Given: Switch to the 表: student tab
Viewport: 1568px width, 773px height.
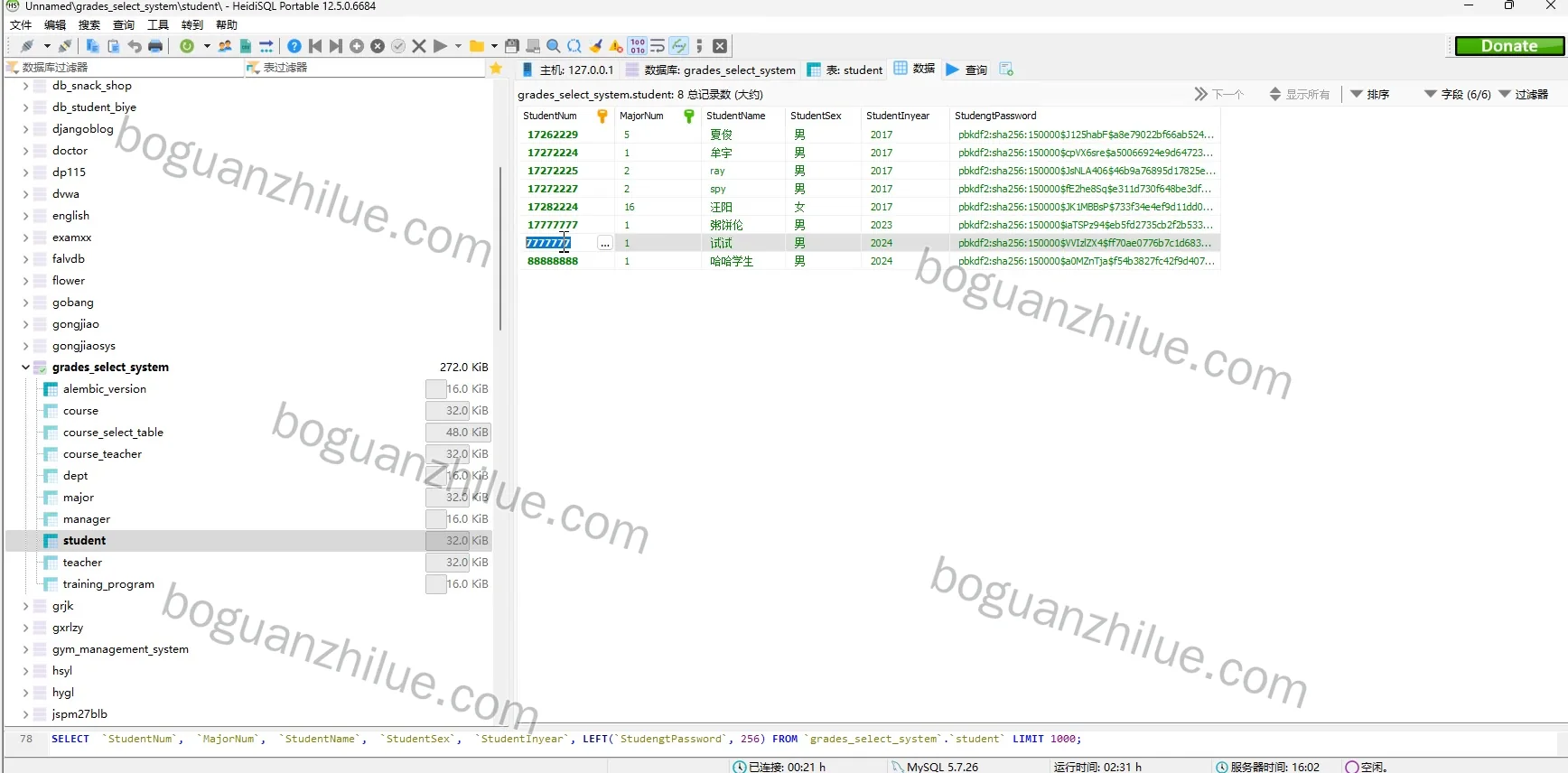Looking at the screenshot, I should tap(845, 70).
